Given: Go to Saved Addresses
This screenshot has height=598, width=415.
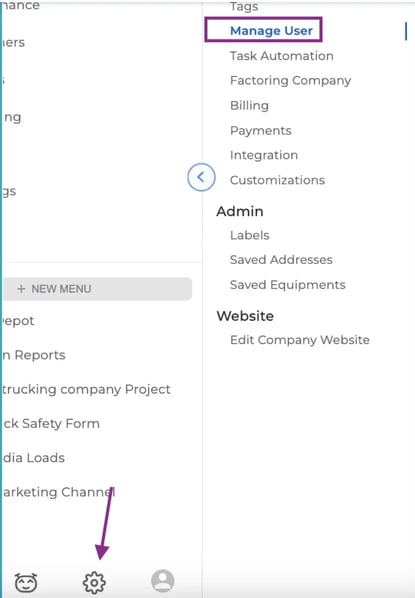Looking at the screenshot, I should point(281,260).
